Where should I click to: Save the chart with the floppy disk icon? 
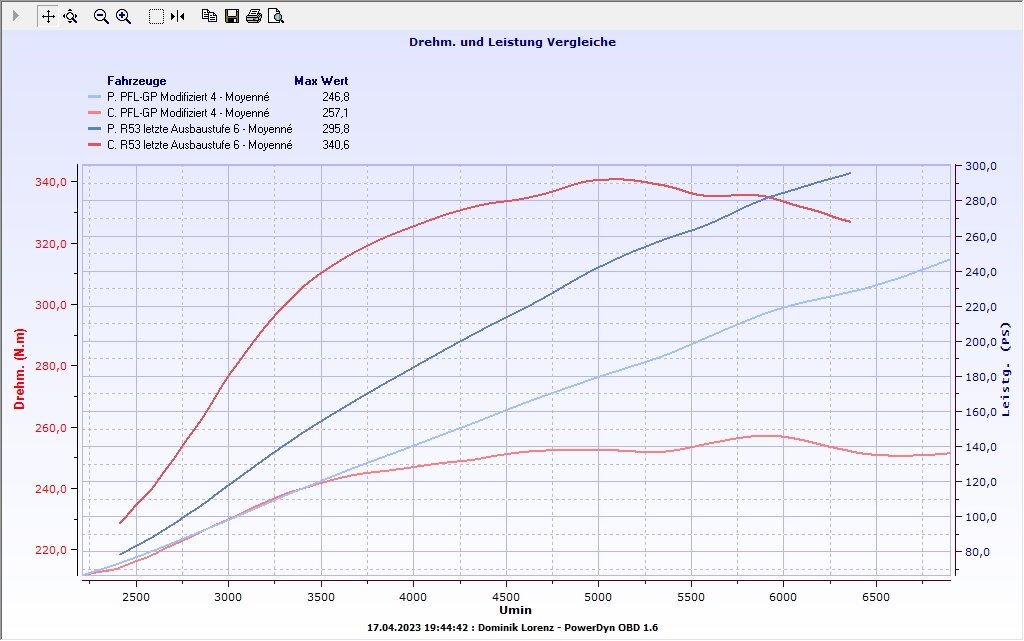coord(232,16)
